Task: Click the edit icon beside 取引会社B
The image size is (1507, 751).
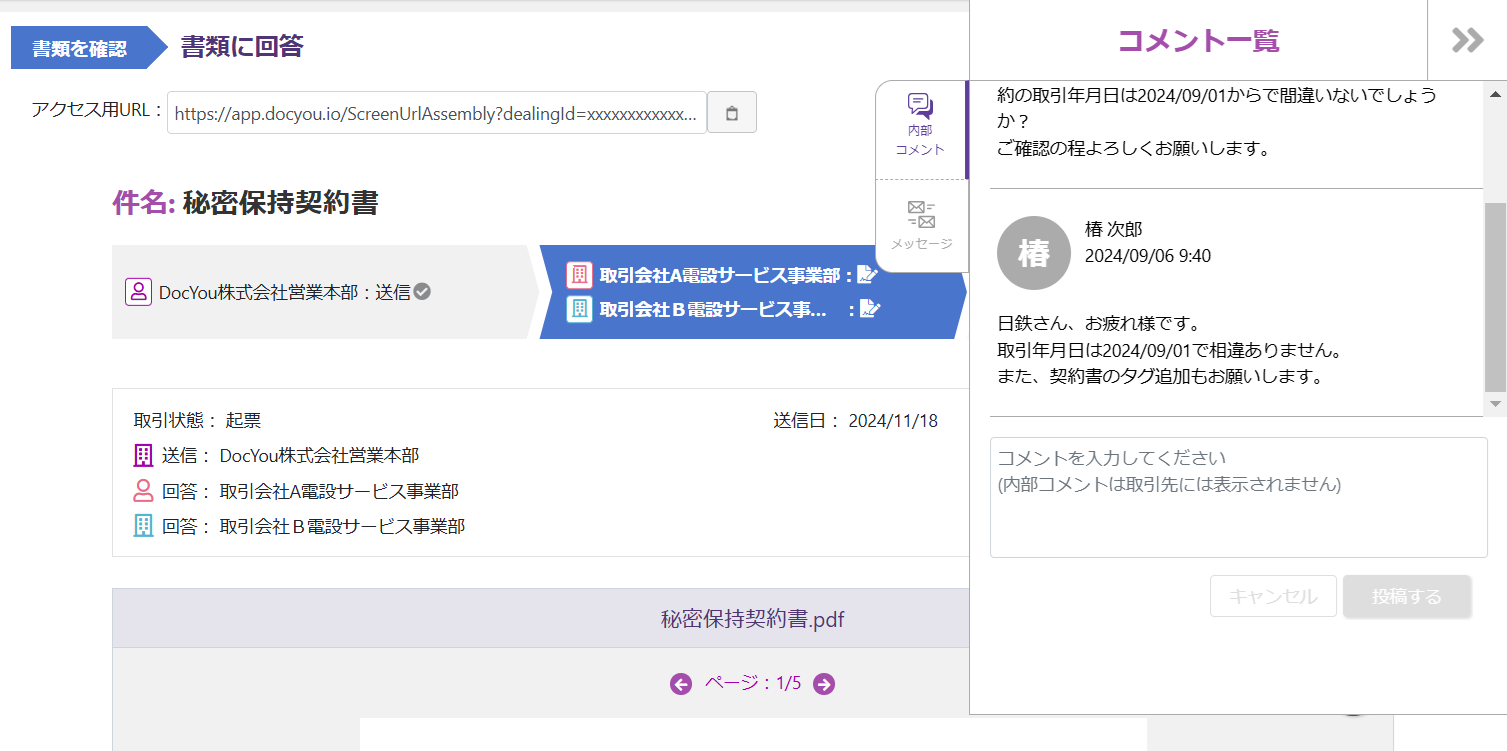Action: click(870, 309)
